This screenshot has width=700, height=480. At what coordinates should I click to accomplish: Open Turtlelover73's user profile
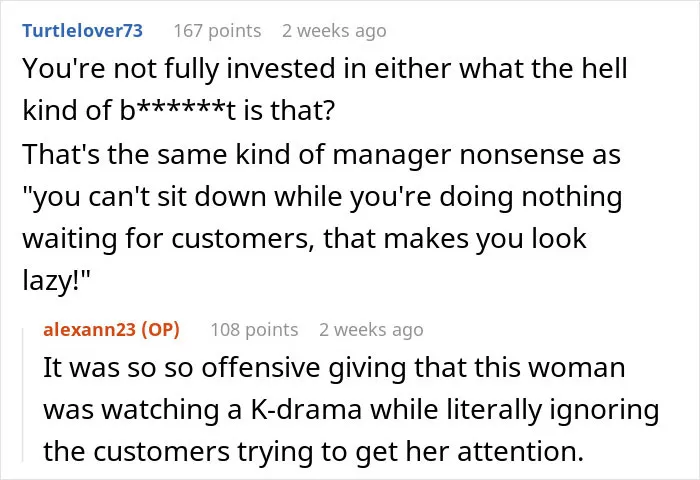tap(82, 31)
